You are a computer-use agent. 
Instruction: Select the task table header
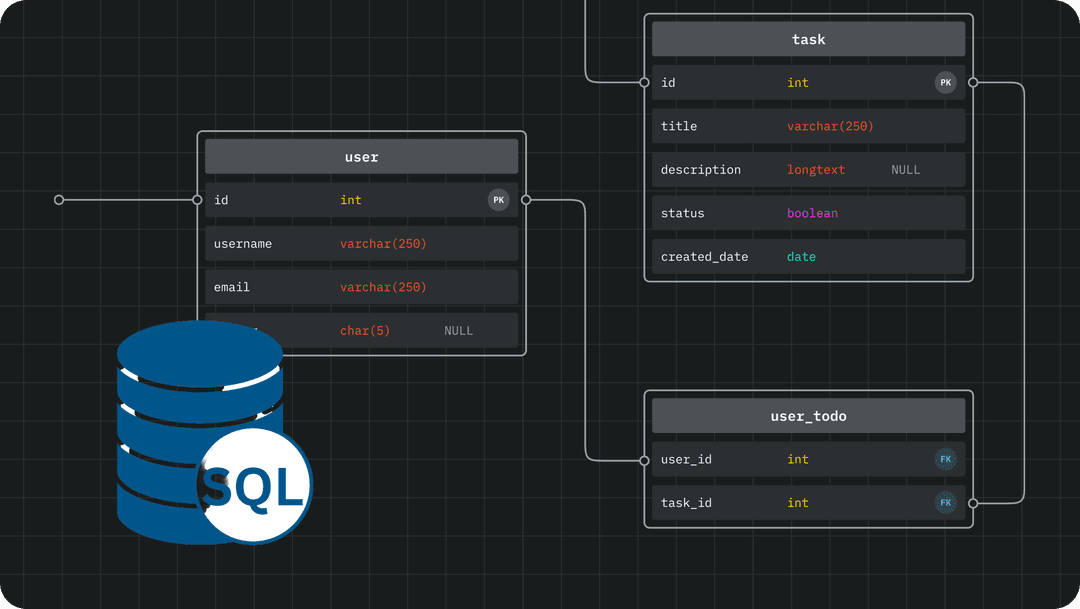click(809, 39)
